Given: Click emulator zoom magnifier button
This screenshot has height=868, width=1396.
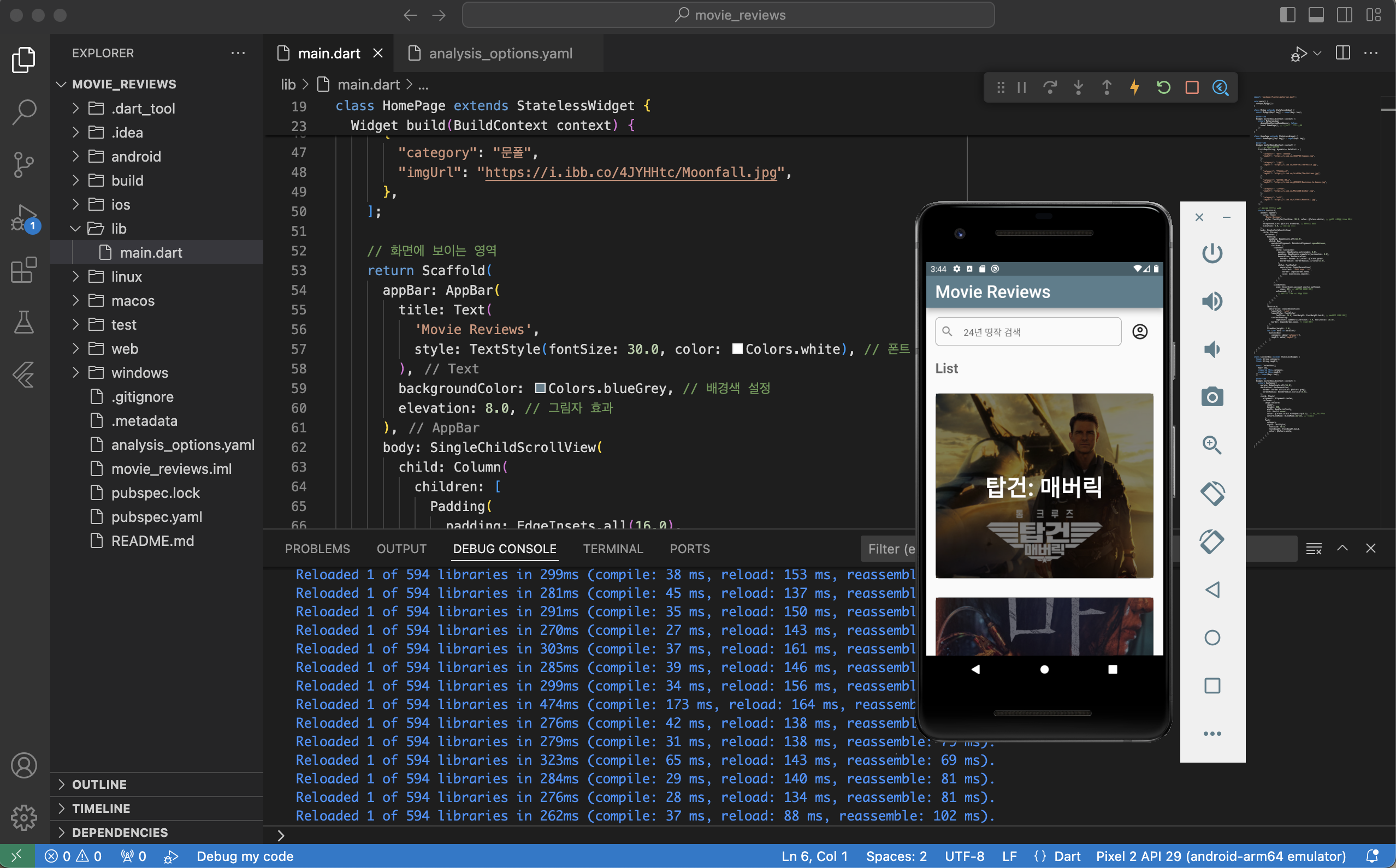Looking at the screenshot, I should coord(1212,445).
